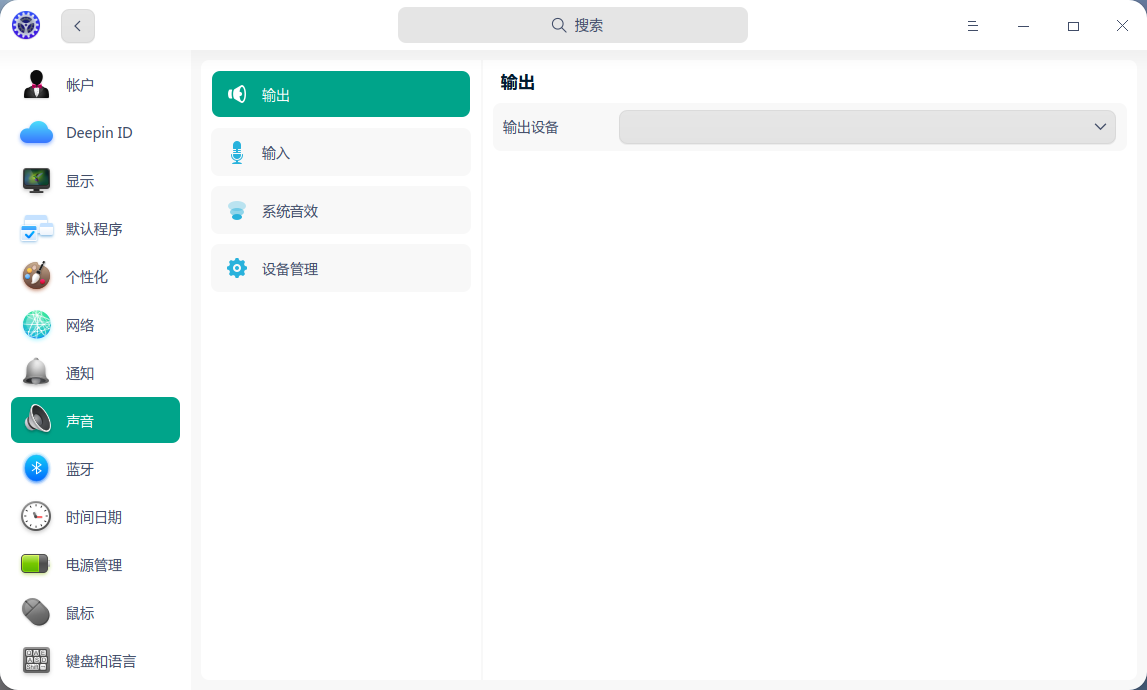
Task: Select the 蓝牙 Bluetooth settings icon
Action: (x=36, y=468)
